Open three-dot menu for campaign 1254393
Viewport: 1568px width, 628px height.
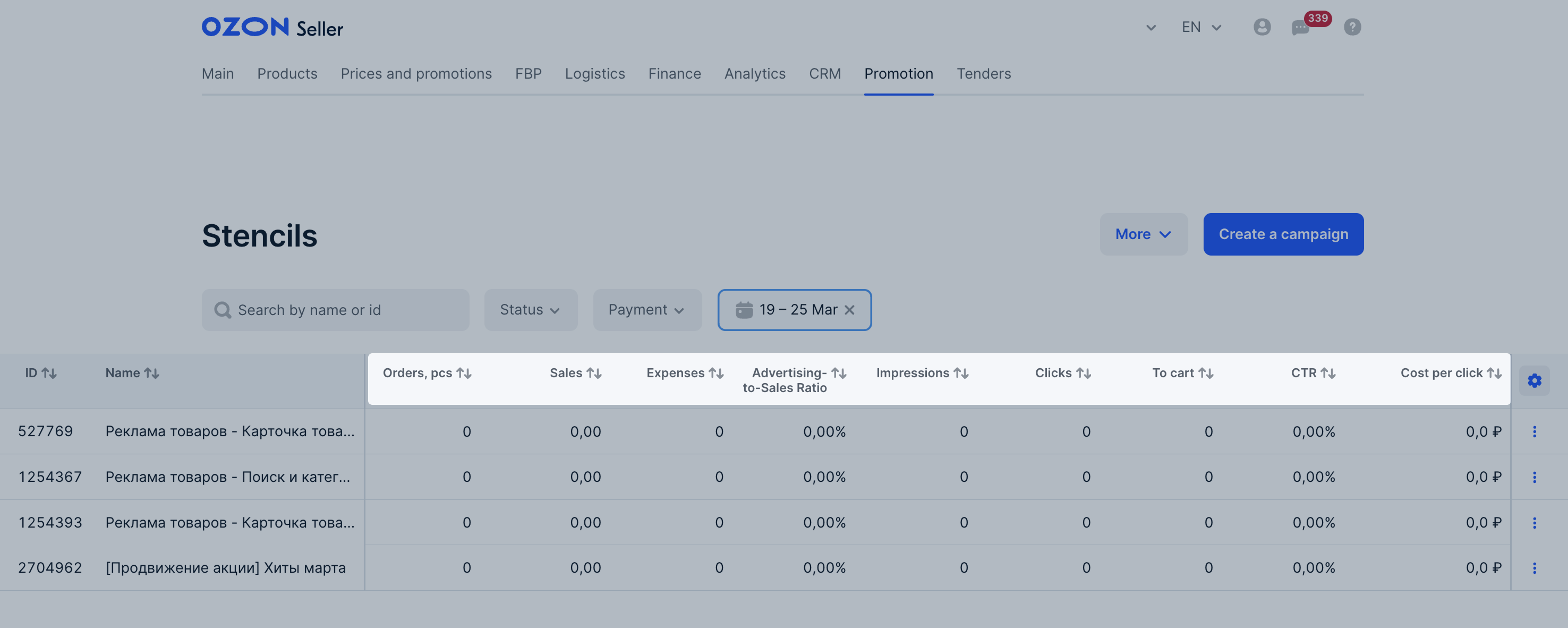[x=1534, y=523]
